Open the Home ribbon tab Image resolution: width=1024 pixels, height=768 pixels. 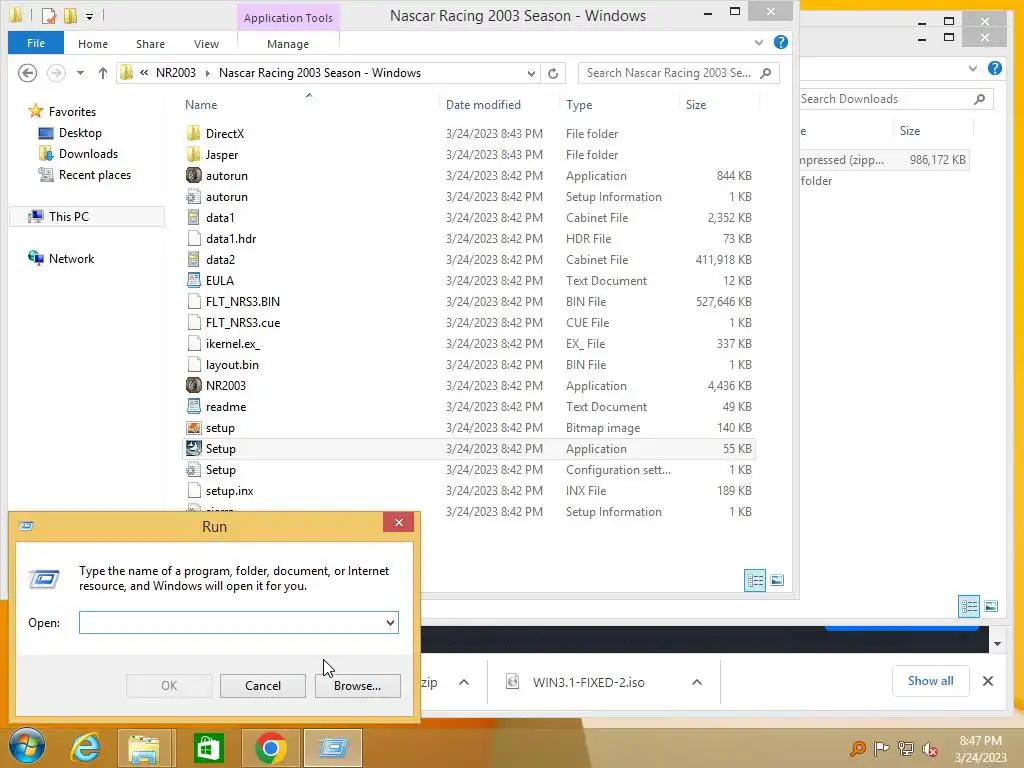tap(93, 44)
